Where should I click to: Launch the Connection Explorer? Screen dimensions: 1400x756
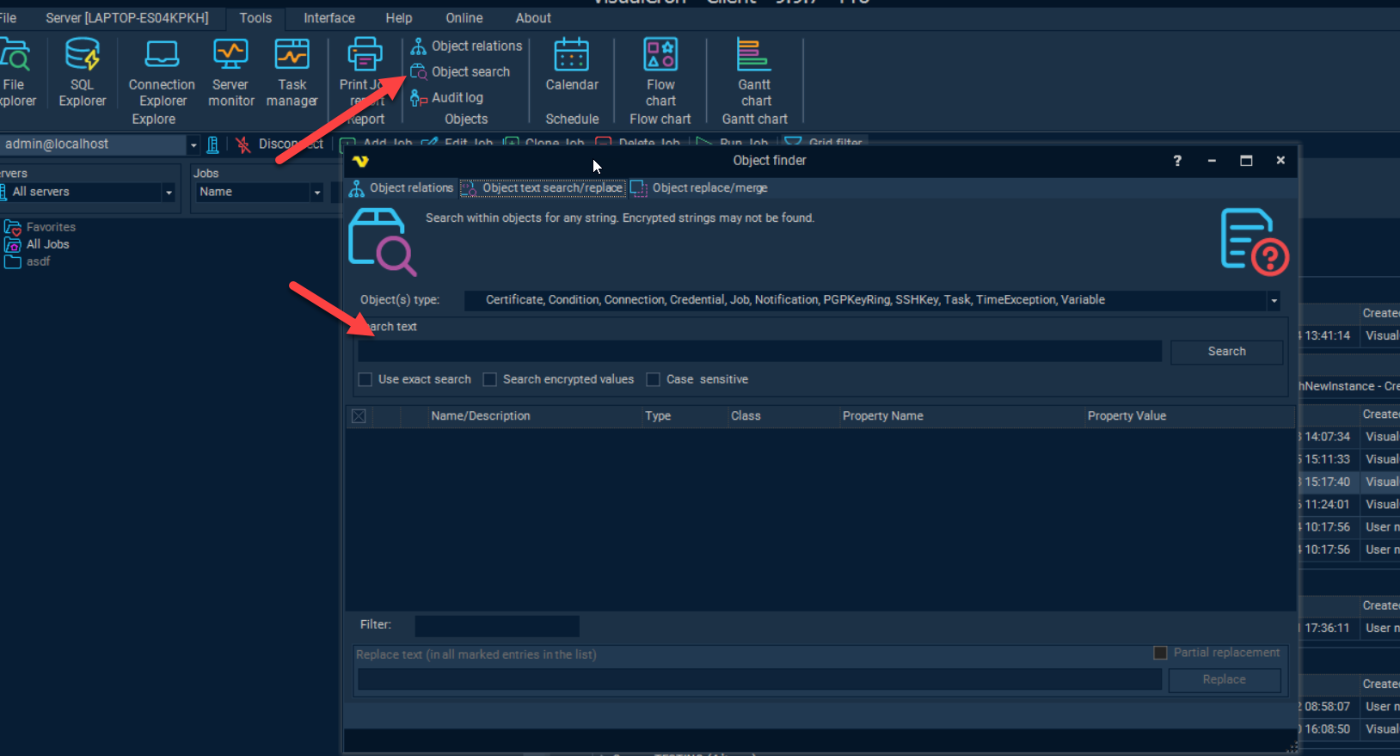coord(162,72)
